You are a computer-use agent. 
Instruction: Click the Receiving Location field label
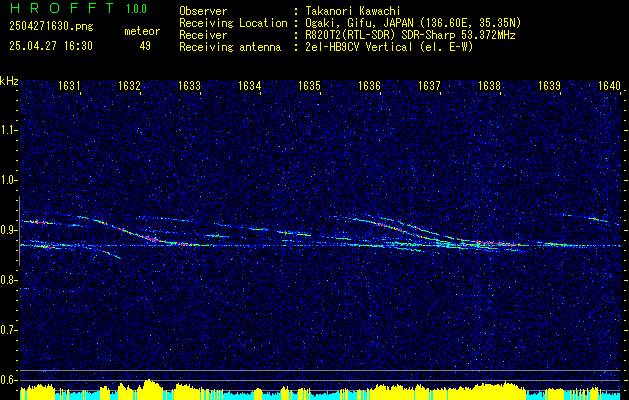233,23
